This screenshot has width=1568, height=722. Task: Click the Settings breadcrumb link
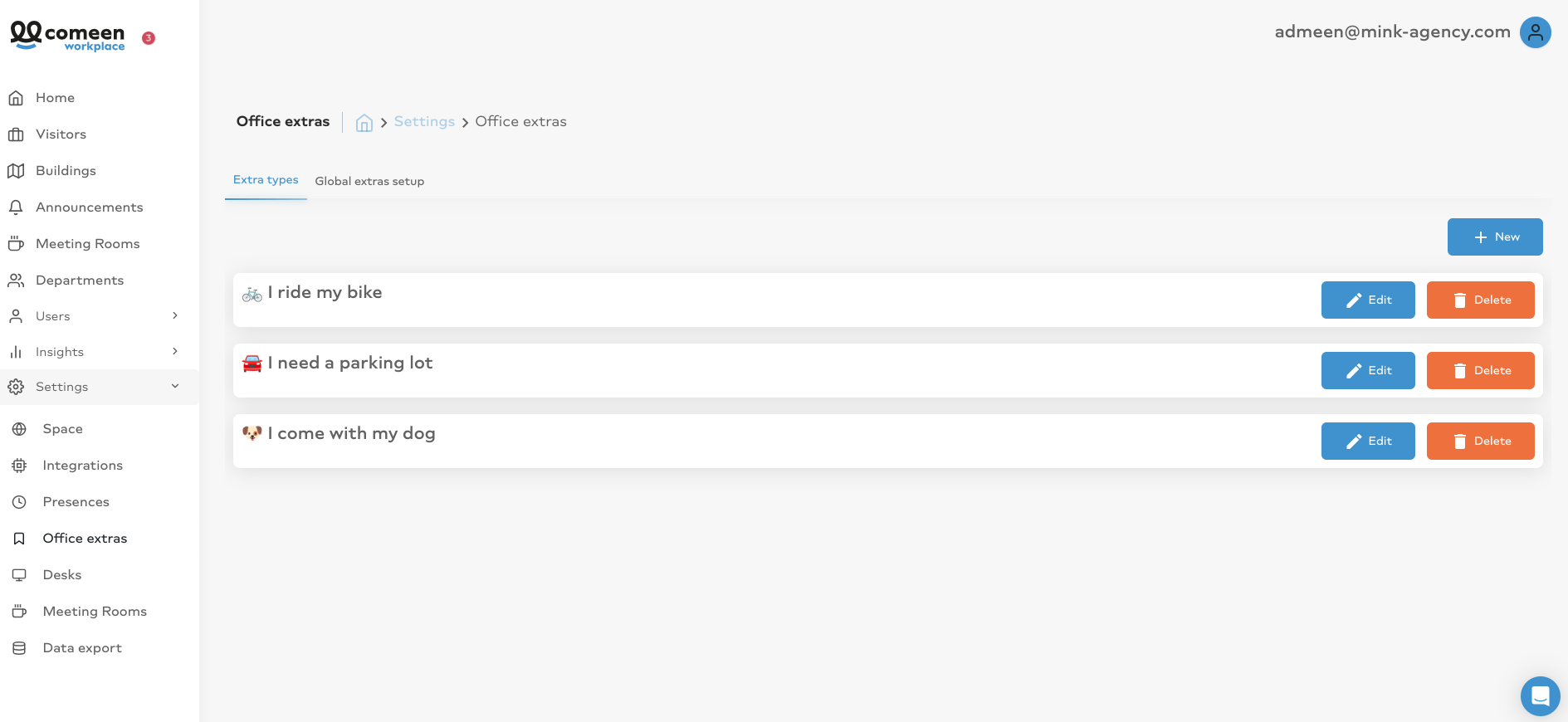coord(424,121)
